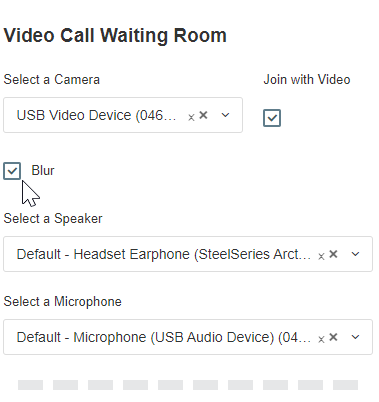Viewport: 379px width, 402px height.
Task: Open the Default Headset Earphone speaker field
Action: [188, 254]
